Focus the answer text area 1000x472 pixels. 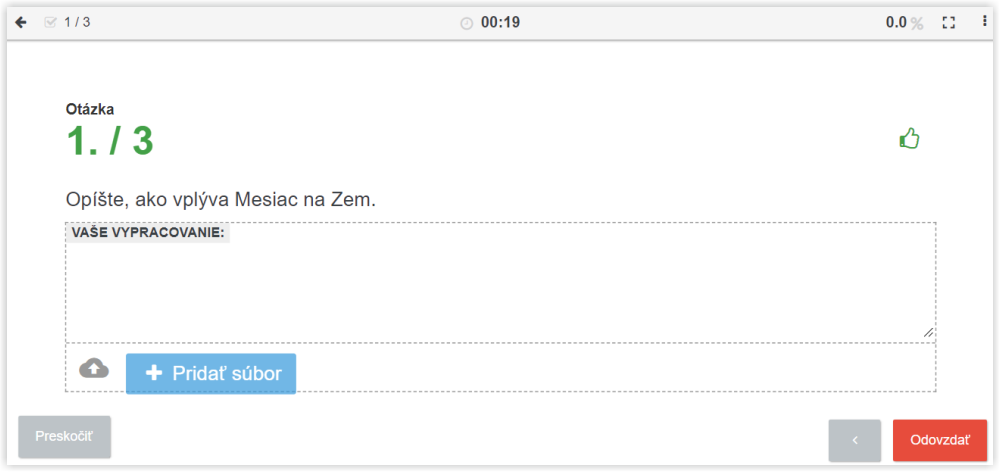click(501, 283)
